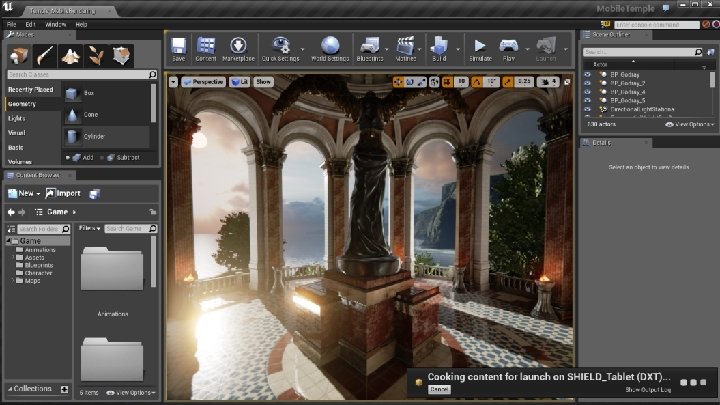This screenshot has width=720, height=405.
Task: Open the Lit view mode dropdown
Action: (x=239, y=82)
